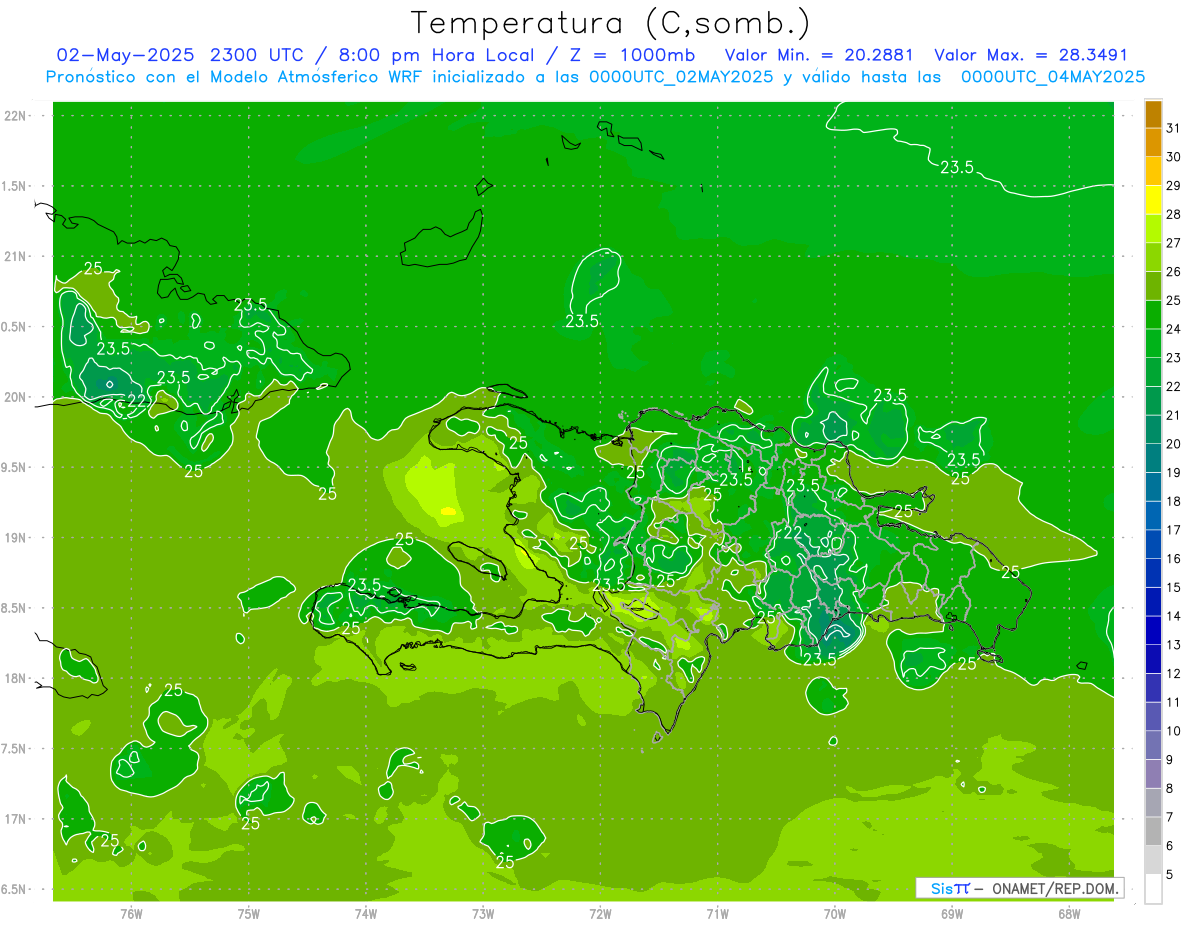1200x927 pixels.
Task: Click the purple legend band between 9 and 10
Action: tap(1153, 746)
